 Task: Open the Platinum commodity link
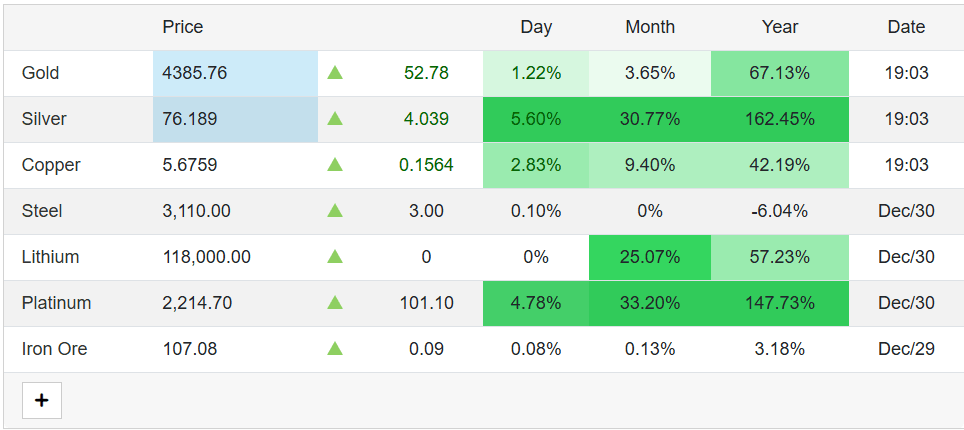pos(57,303)
